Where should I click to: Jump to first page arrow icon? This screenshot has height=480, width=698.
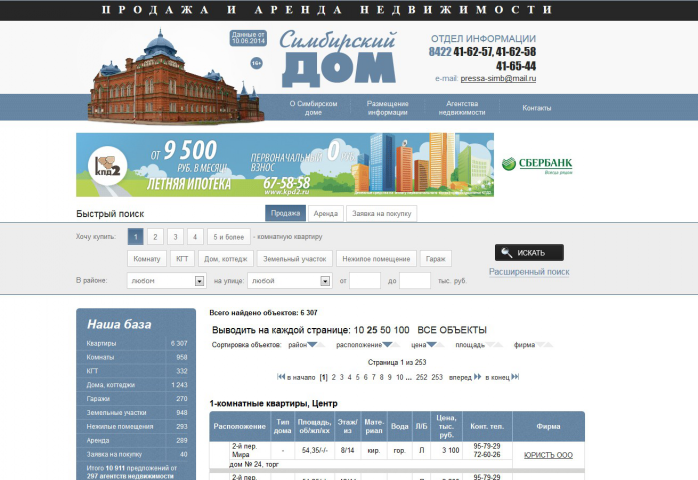(x=281, y=377)
